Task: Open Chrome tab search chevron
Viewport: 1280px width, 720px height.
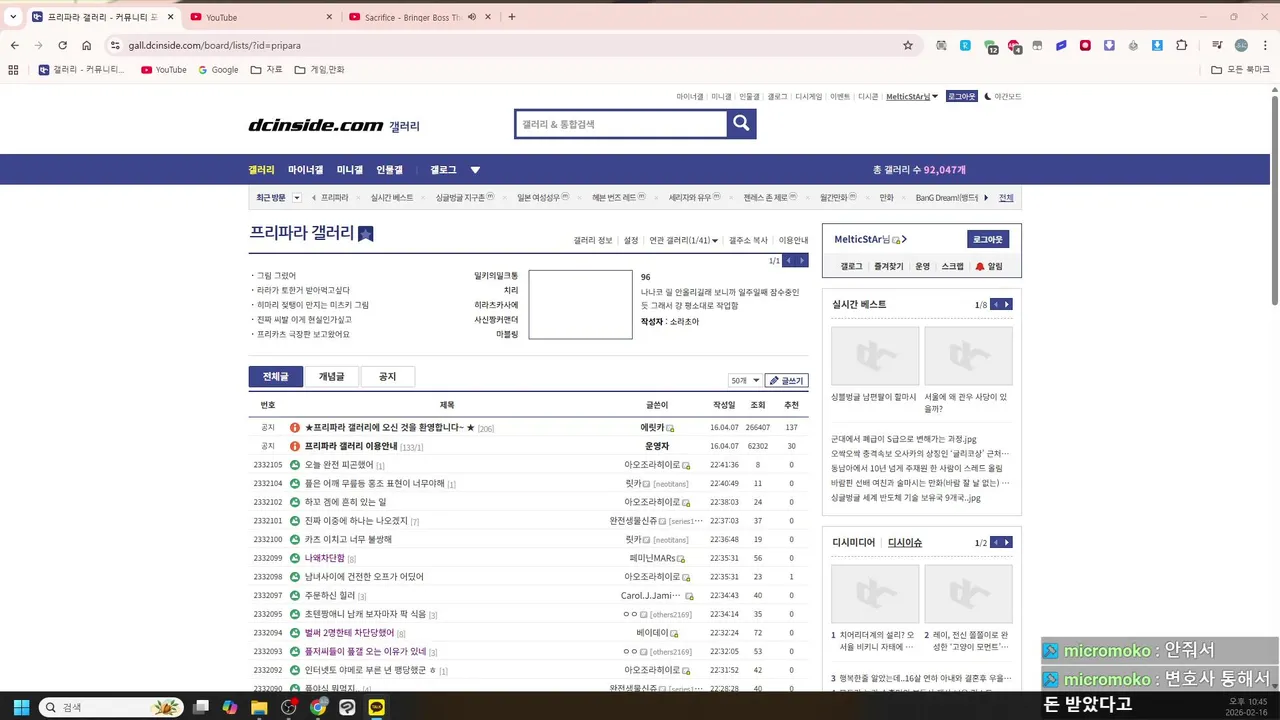Action: tap(13, 17)
